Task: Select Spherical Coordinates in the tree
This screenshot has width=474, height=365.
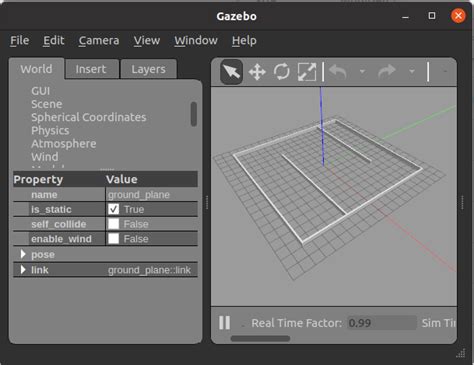Action: (x=89, y=117)
